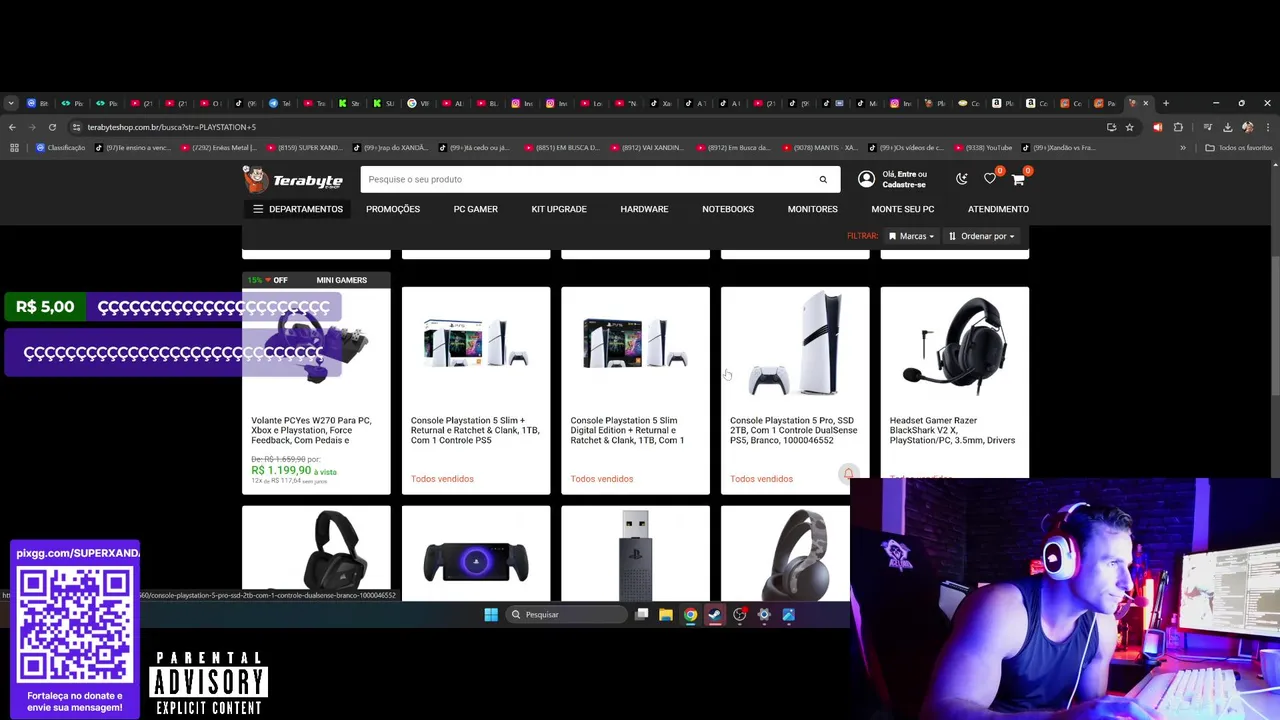The height and width of the screenshot is (720, 1280).
Task: Expand the Ordenar por dropdown
Action: 982,236
